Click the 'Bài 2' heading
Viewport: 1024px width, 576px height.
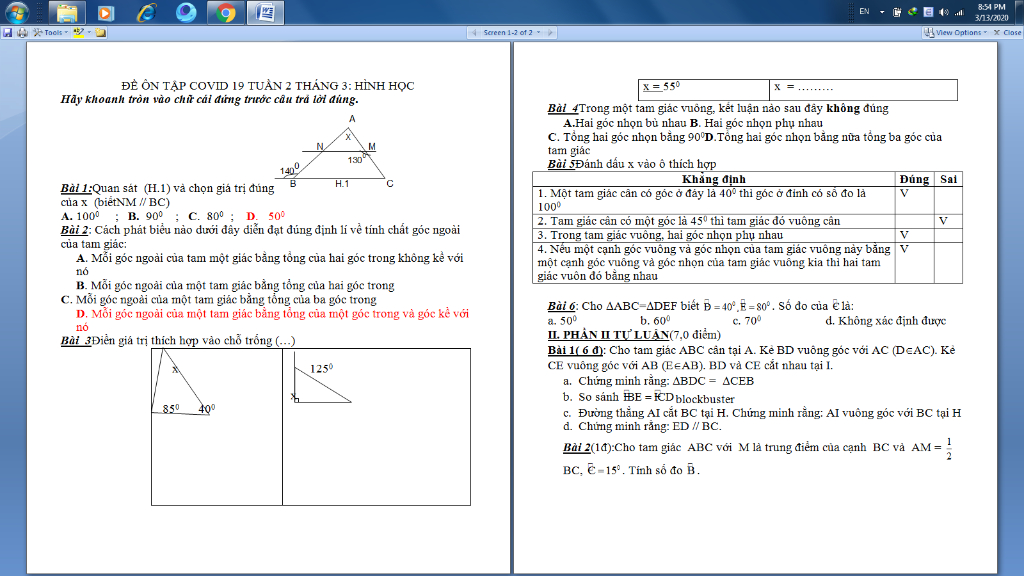click(74, 230)
